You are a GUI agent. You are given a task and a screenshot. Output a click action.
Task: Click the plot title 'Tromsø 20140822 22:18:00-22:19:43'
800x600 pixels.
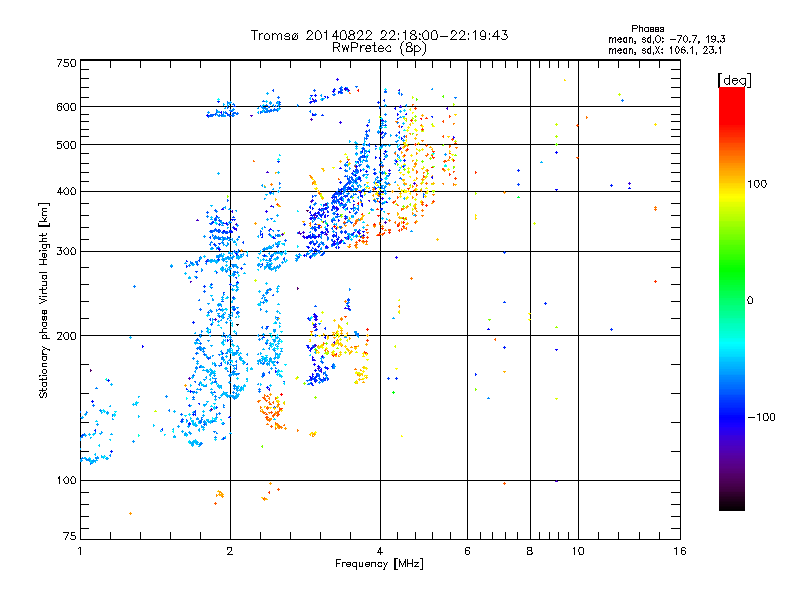tap(379, 35)
